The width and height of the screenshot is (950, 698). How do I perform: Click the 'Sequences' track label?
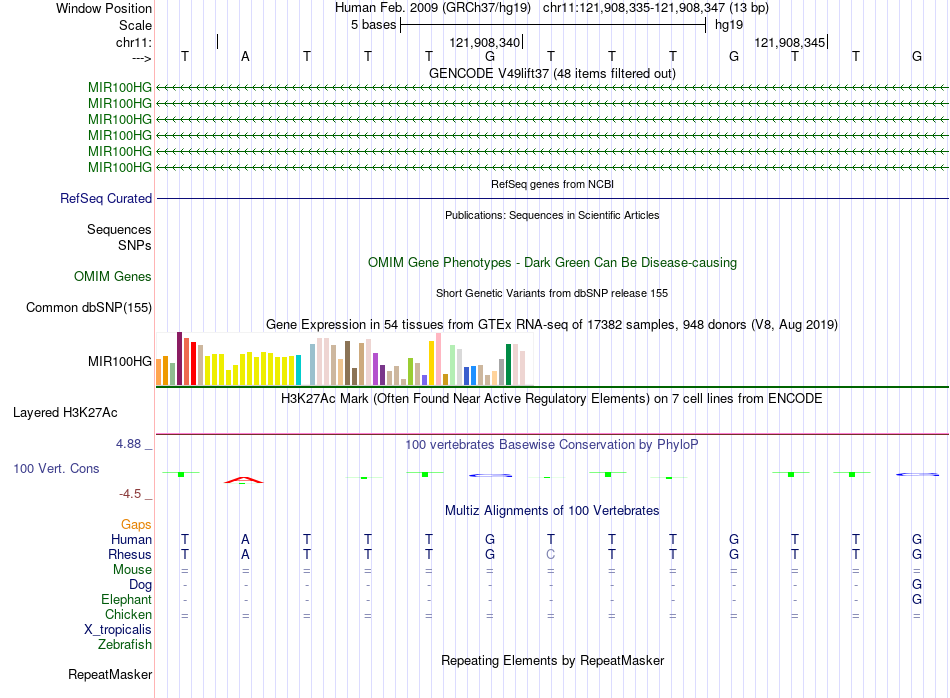[119, 230]
